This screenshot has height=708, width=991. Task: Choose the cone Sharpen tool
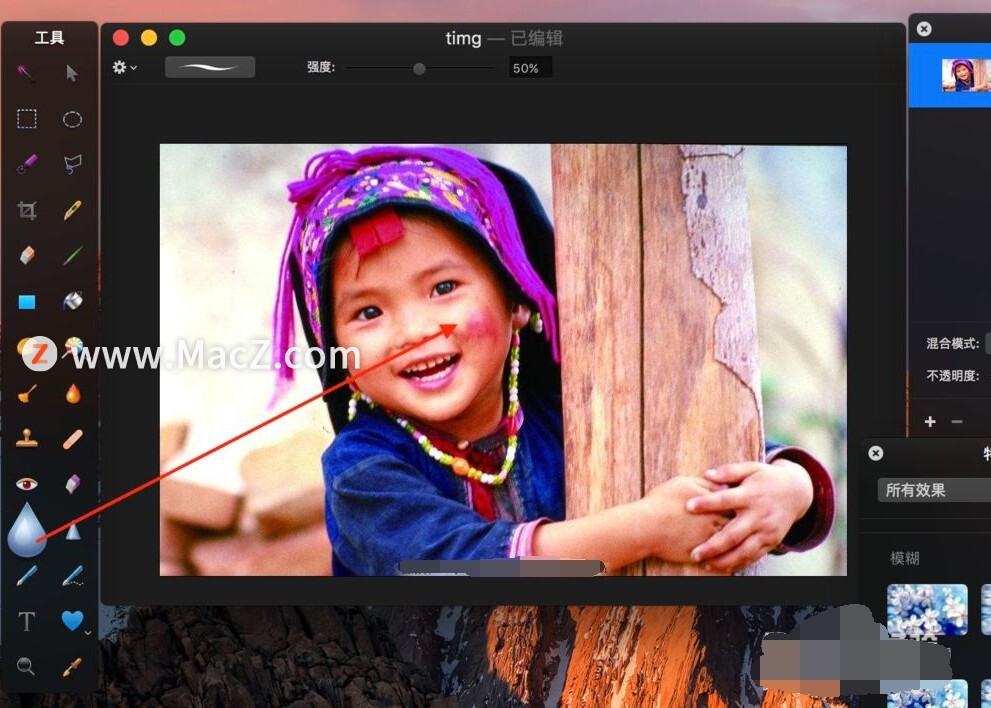coord(73,530)
